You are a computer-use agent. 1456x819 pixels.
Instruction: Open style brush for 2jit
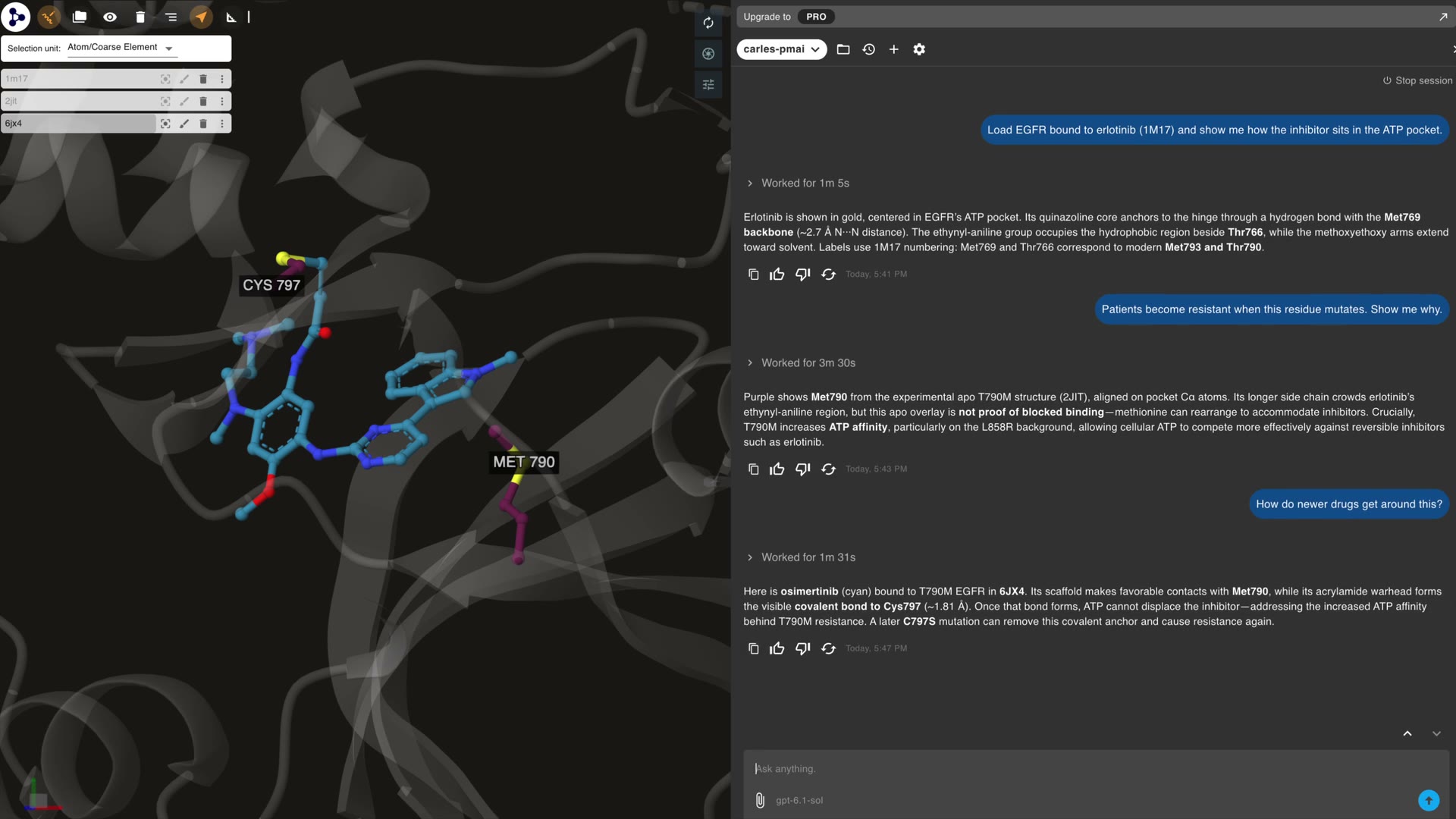tap(184, 101)
